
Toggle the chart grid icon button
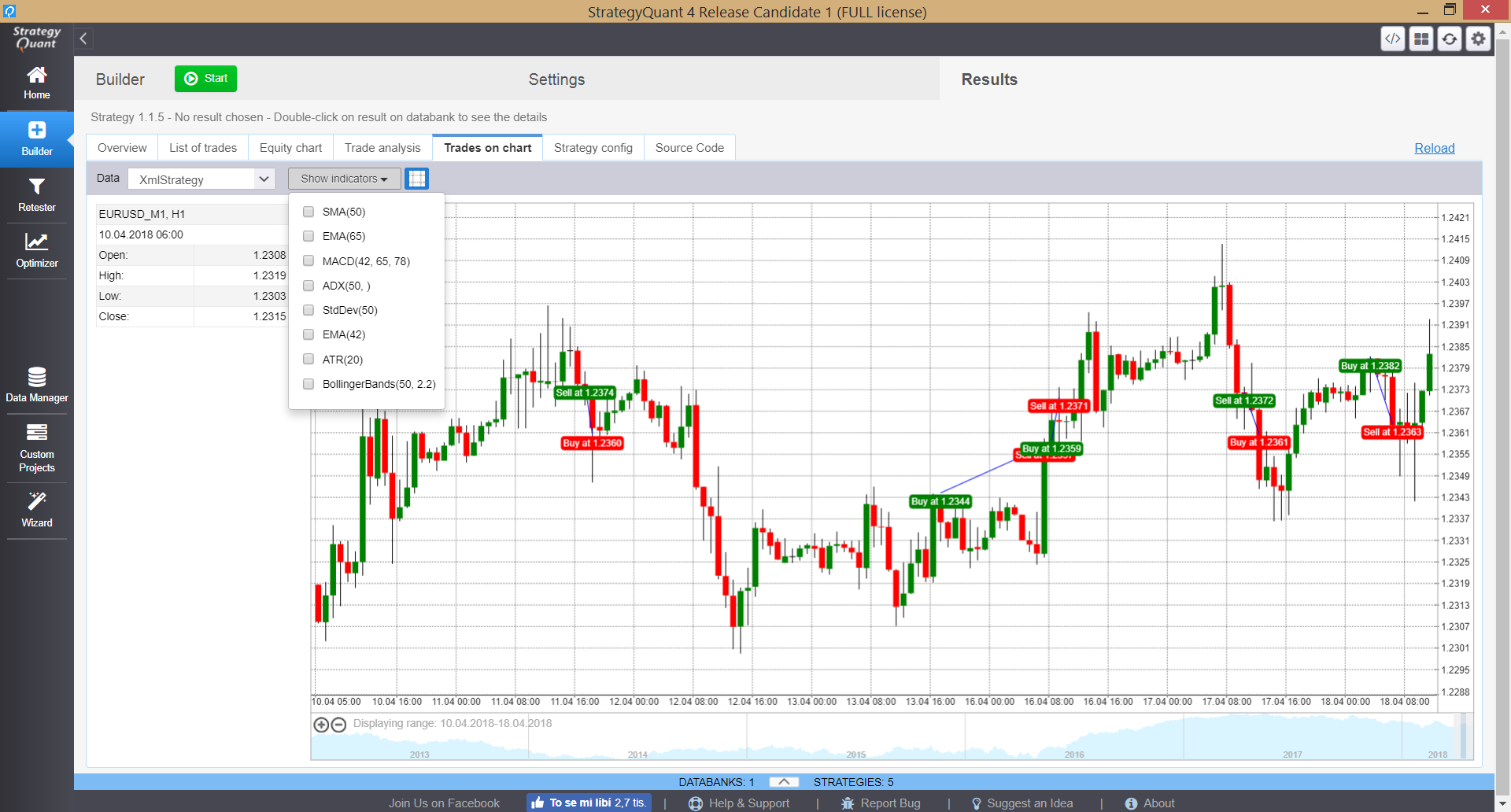[x=417, y=179]
